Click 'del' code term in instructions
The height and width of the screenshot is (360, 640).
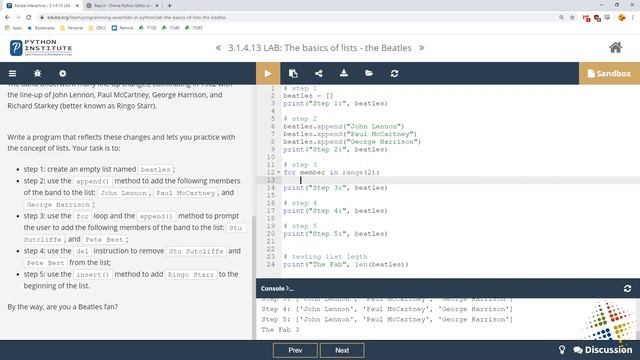[x=82, y=251]
